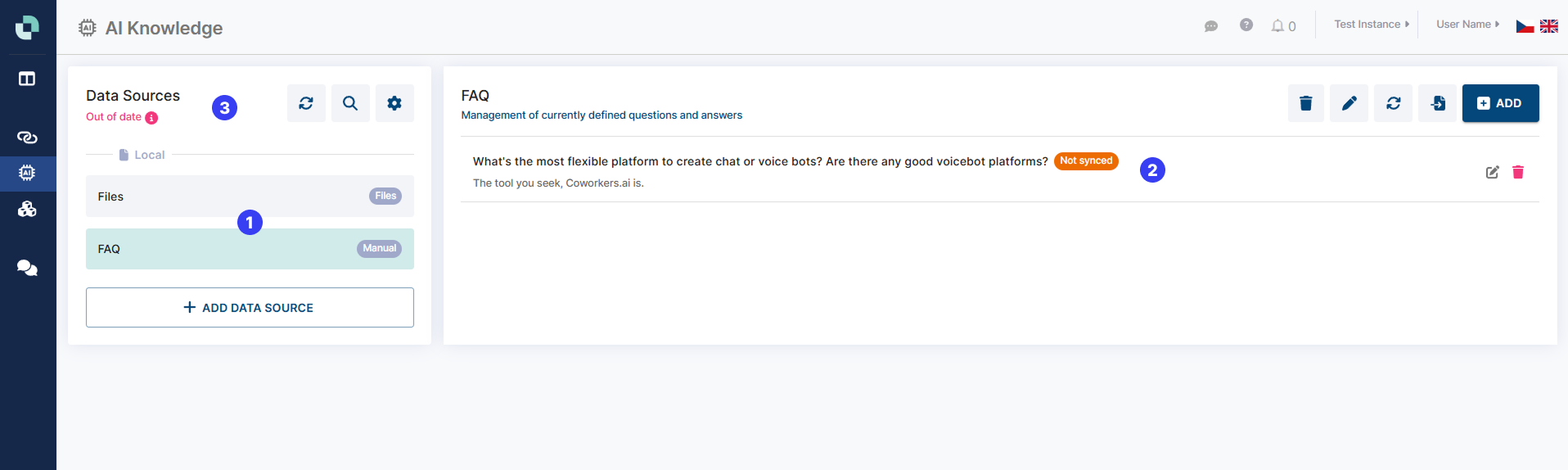Delete the voicebot question entry
The height and width of the screenshot is (470, 1568).
point(1518,172)
